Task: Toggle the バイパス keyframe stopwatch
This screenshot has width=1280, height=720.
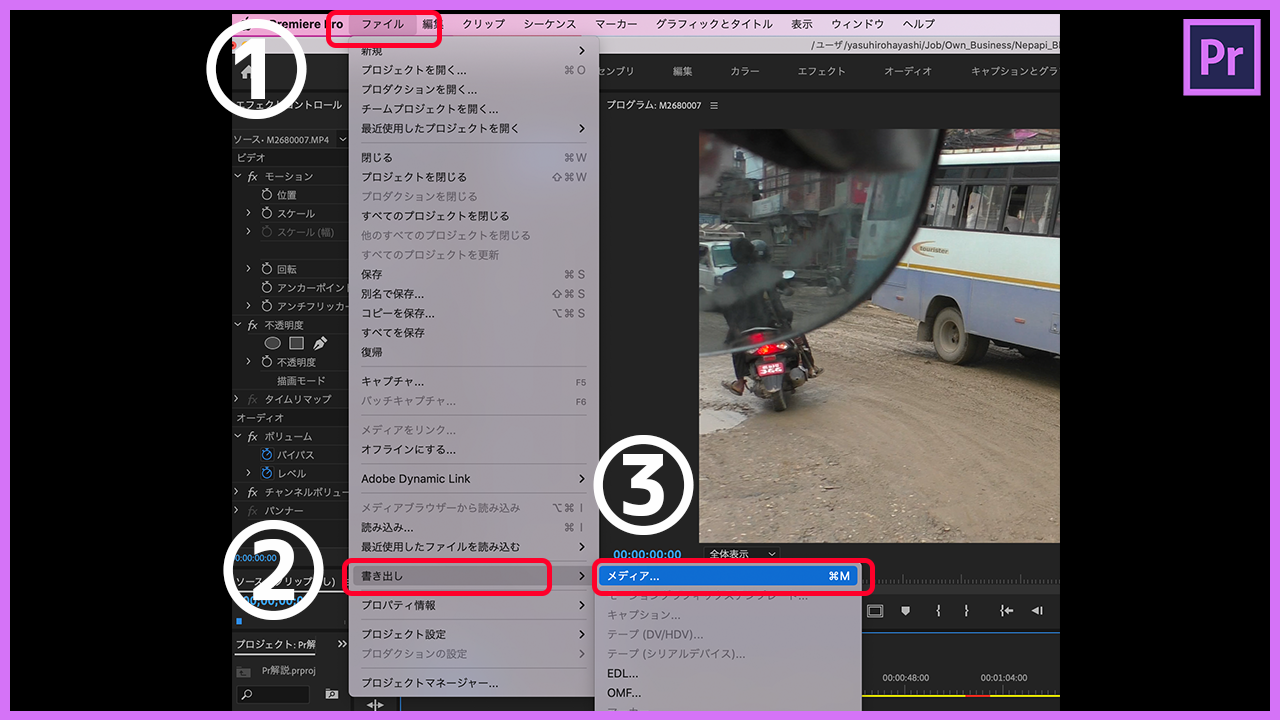Action: coord(267,455)
